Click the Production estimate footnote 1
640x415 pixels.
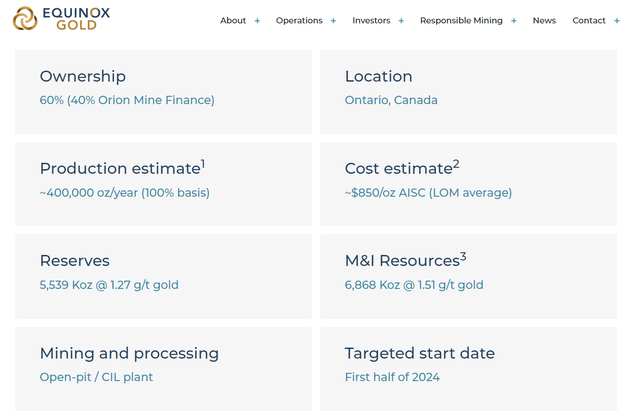(x=203, y=163)
